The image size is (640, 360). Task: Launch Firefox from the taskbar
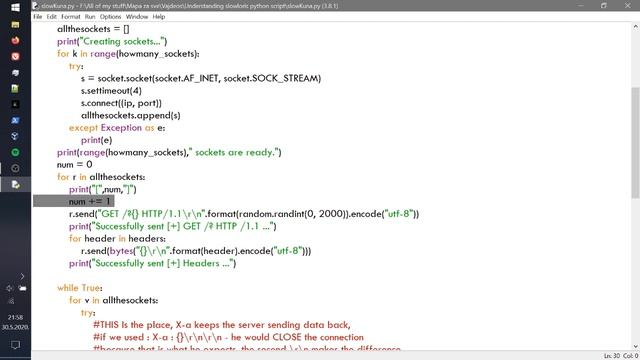click(15, 40)
